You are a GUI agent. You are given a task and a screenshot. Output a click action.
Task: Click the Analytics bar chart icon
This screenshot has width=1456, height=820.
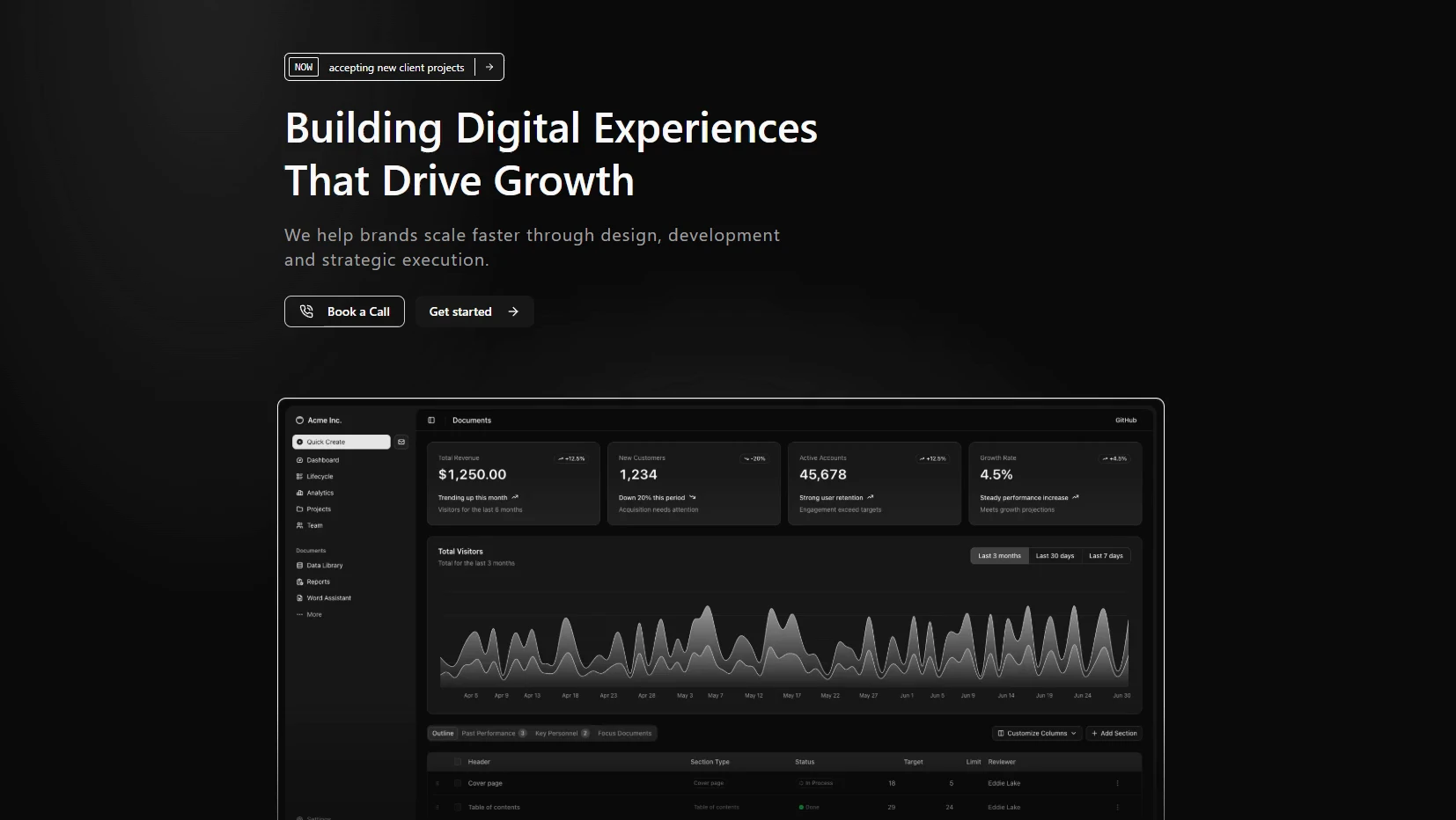coord(299,493)
